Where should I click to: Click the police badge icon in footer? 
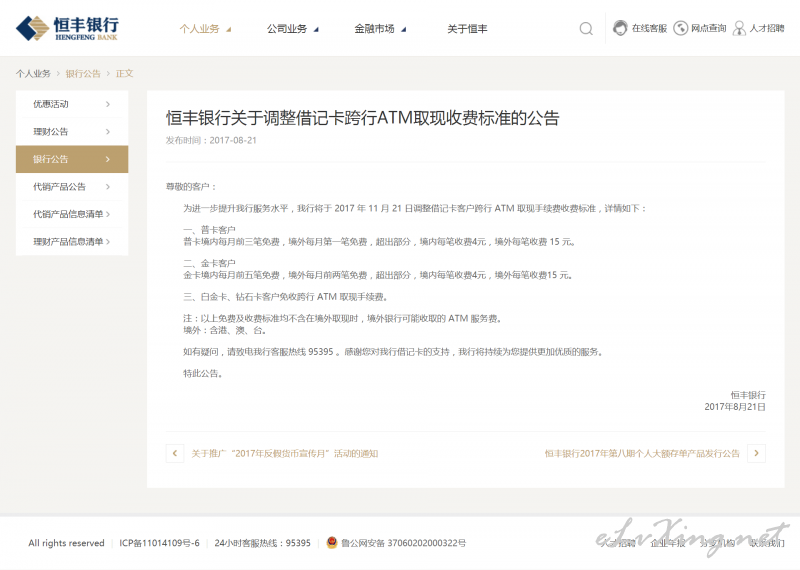(332, 542)
